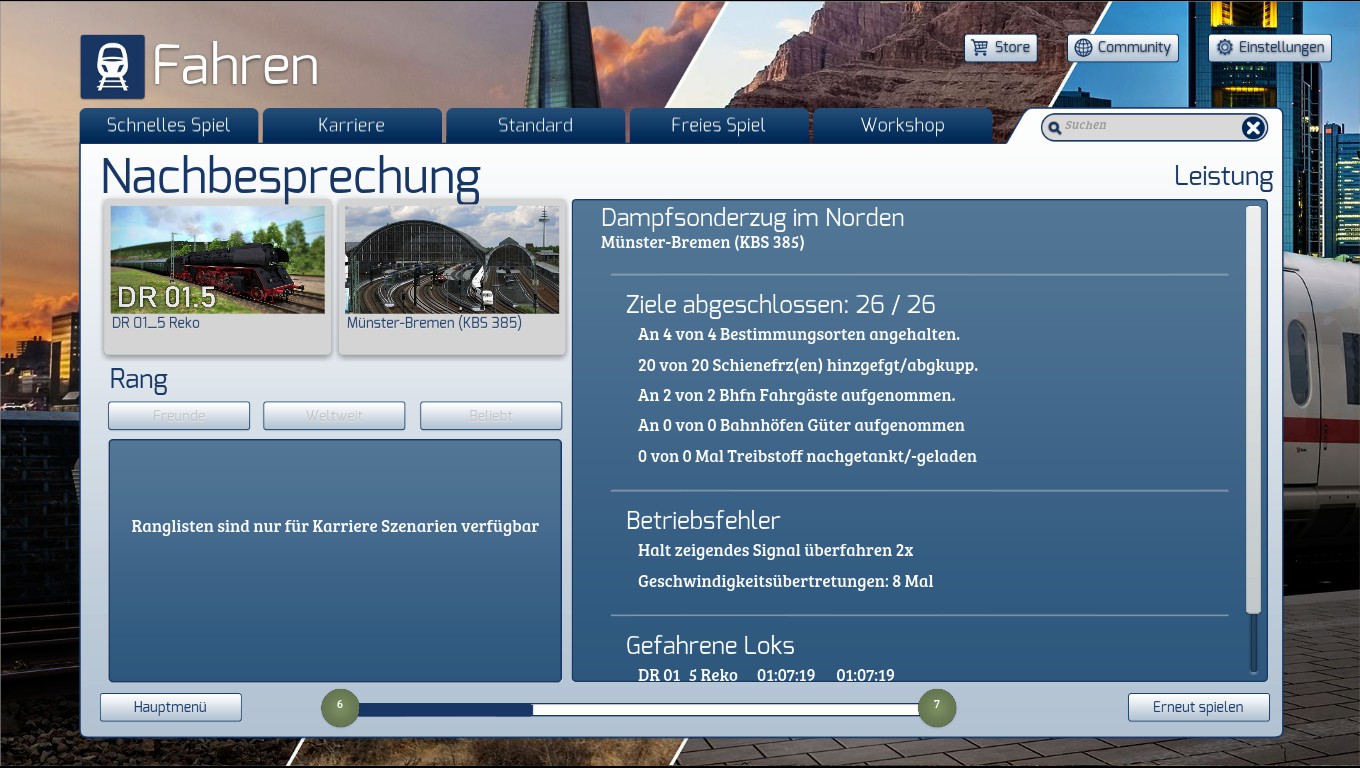Select the Weltweit ranking button
Image resolution: width=1360 pixels, height=768 pixels.
(x=334, y=416)
